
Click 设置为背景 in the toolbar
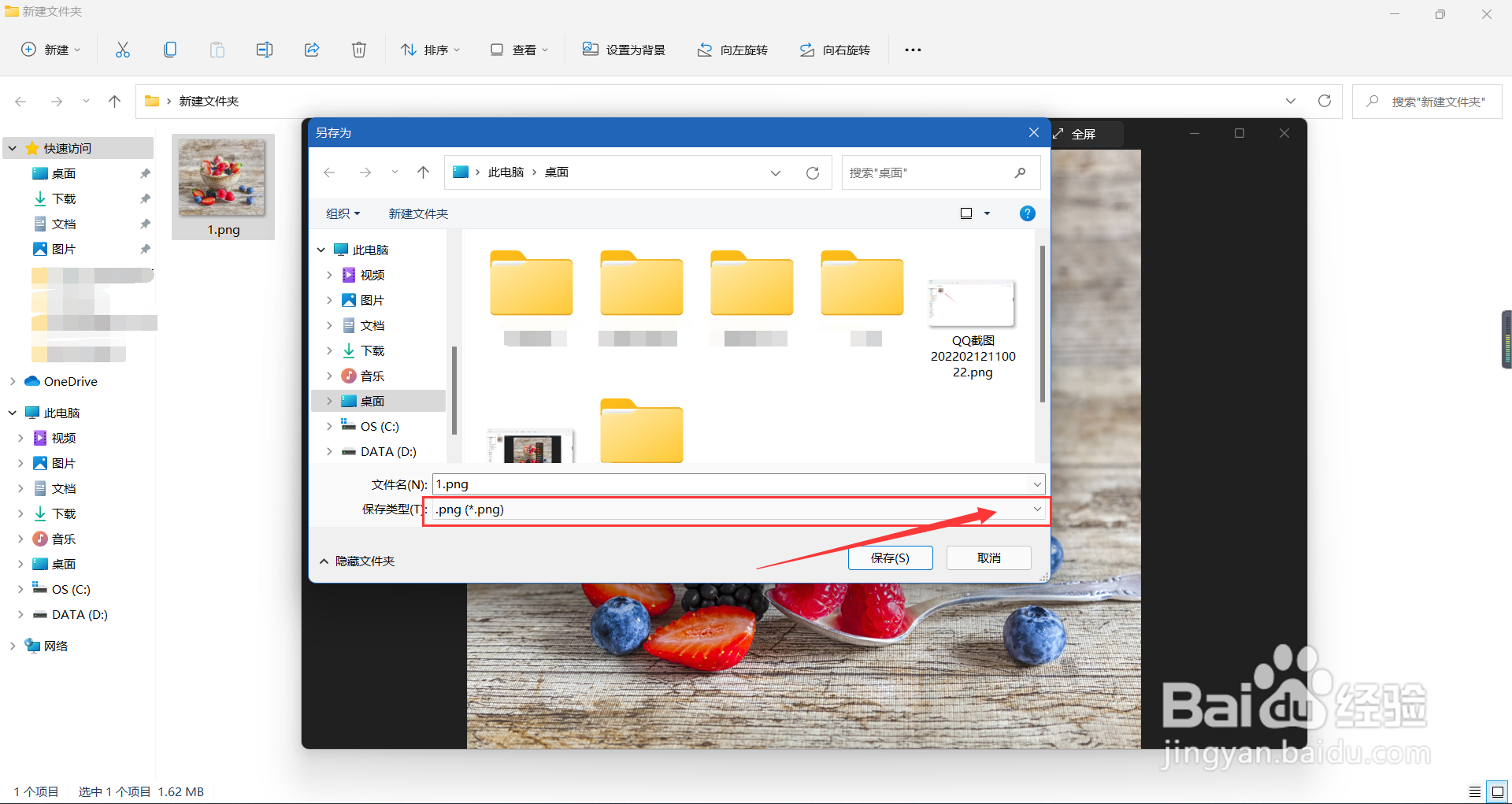pos(624,50)
